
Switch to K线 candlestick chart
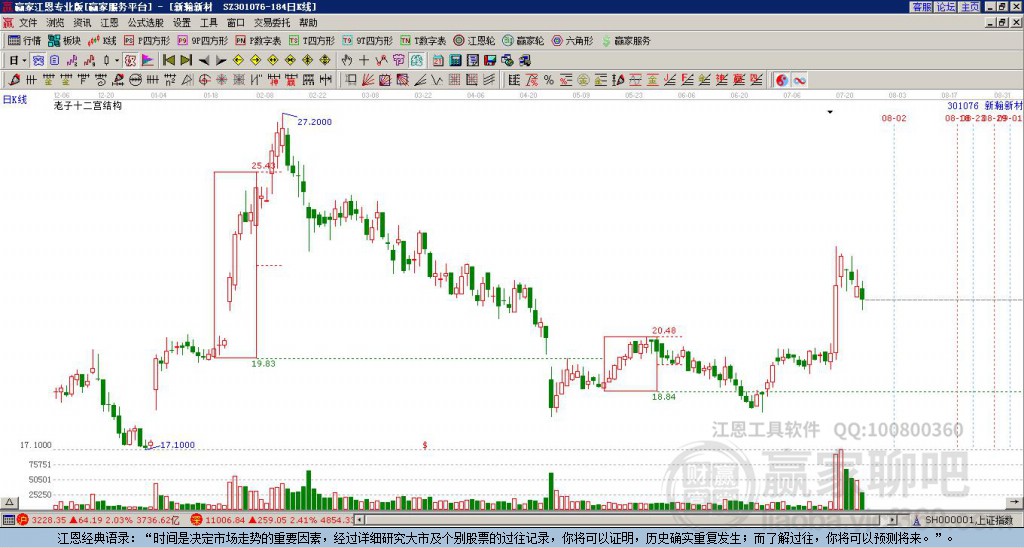coord(103,40)
